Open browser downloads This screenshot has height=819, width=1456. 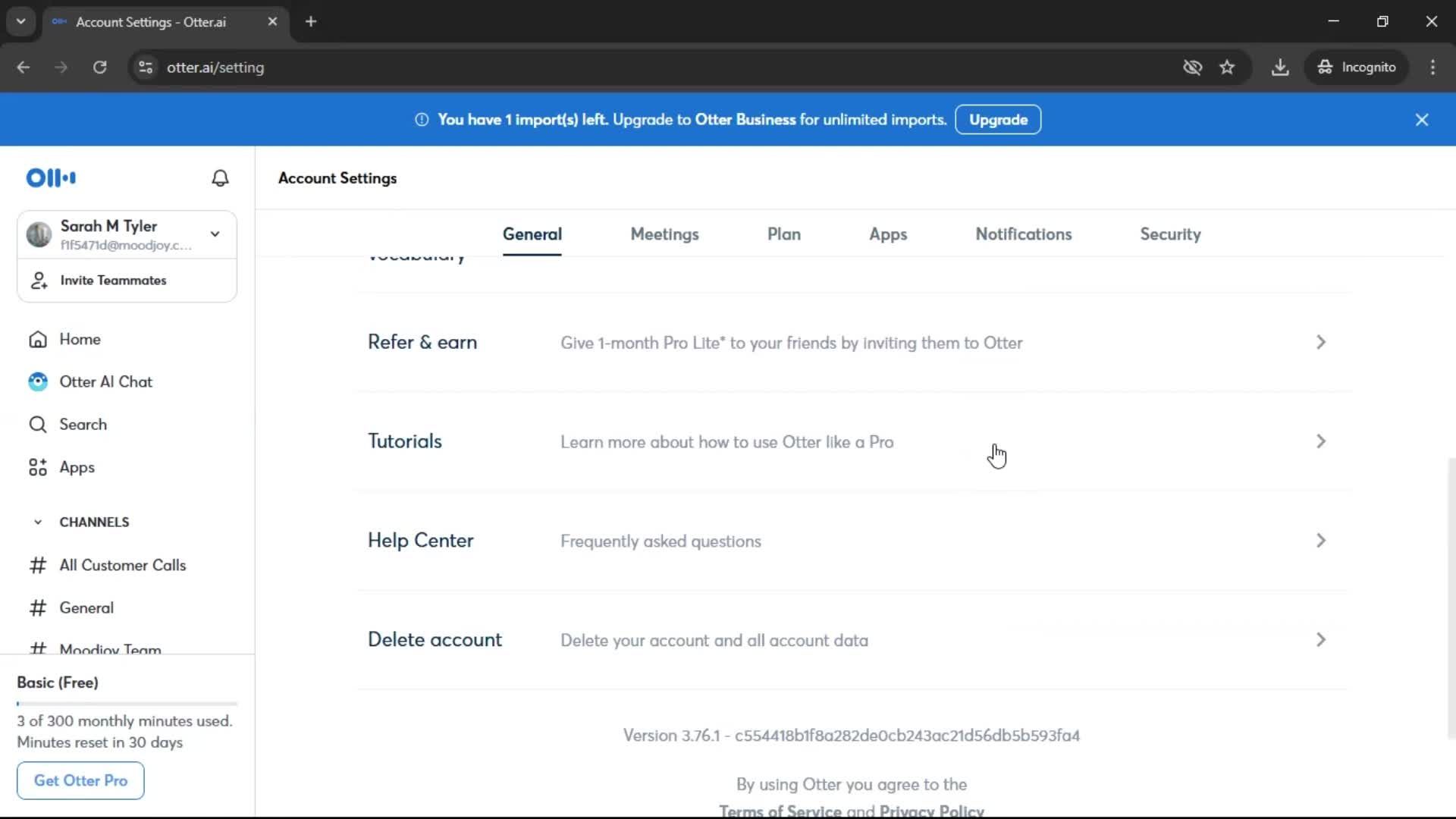(x=1280, y=67)
